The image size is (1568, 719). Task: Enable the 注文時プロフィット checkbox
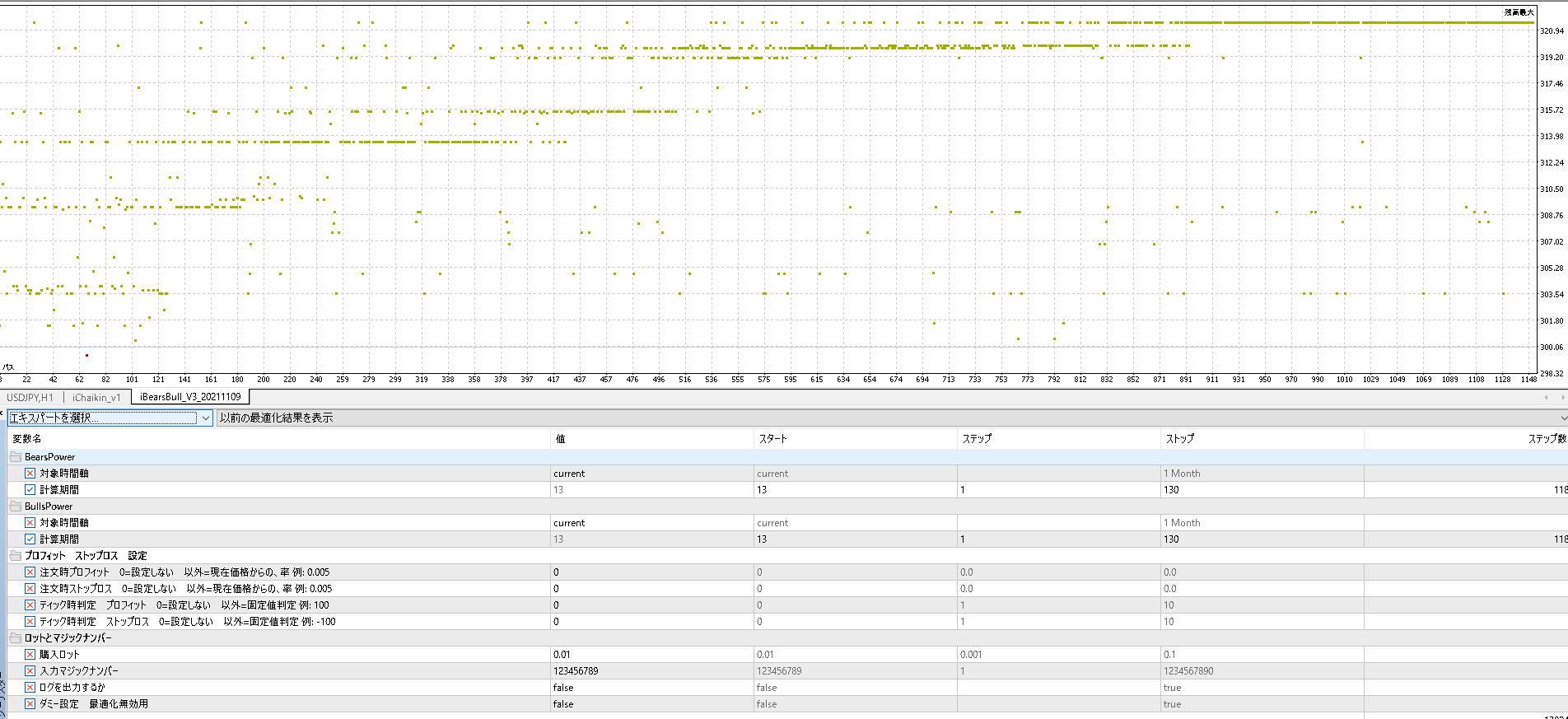click(30, 572)
